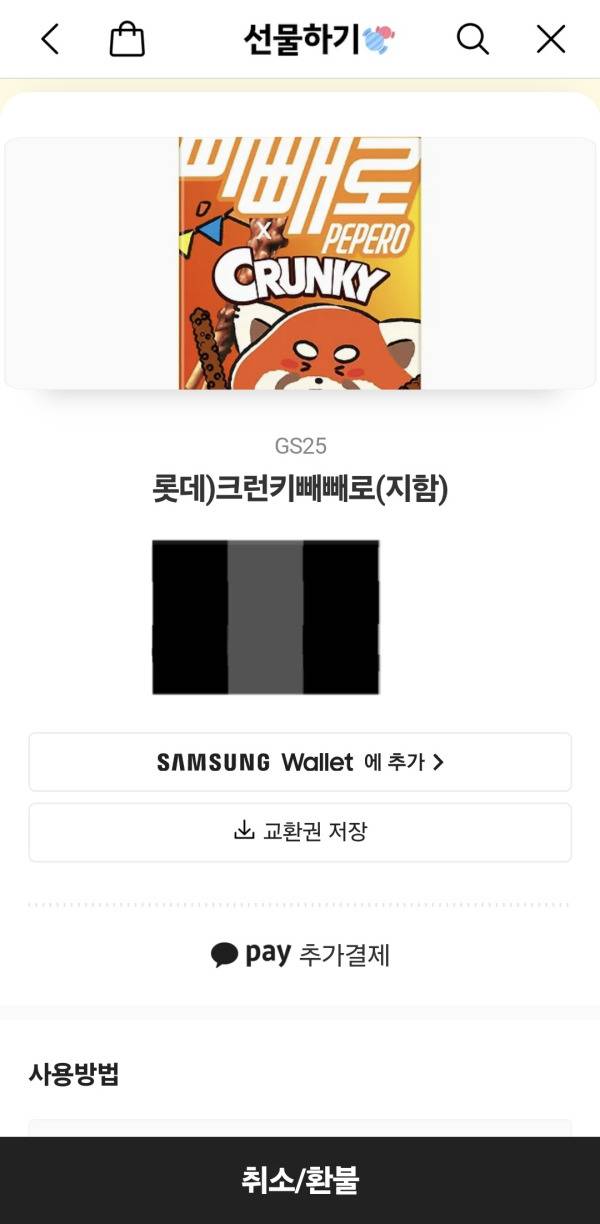Tap the blacked-out barcode image
Viewport: 600px width, 1224px height.
(265, 617)
